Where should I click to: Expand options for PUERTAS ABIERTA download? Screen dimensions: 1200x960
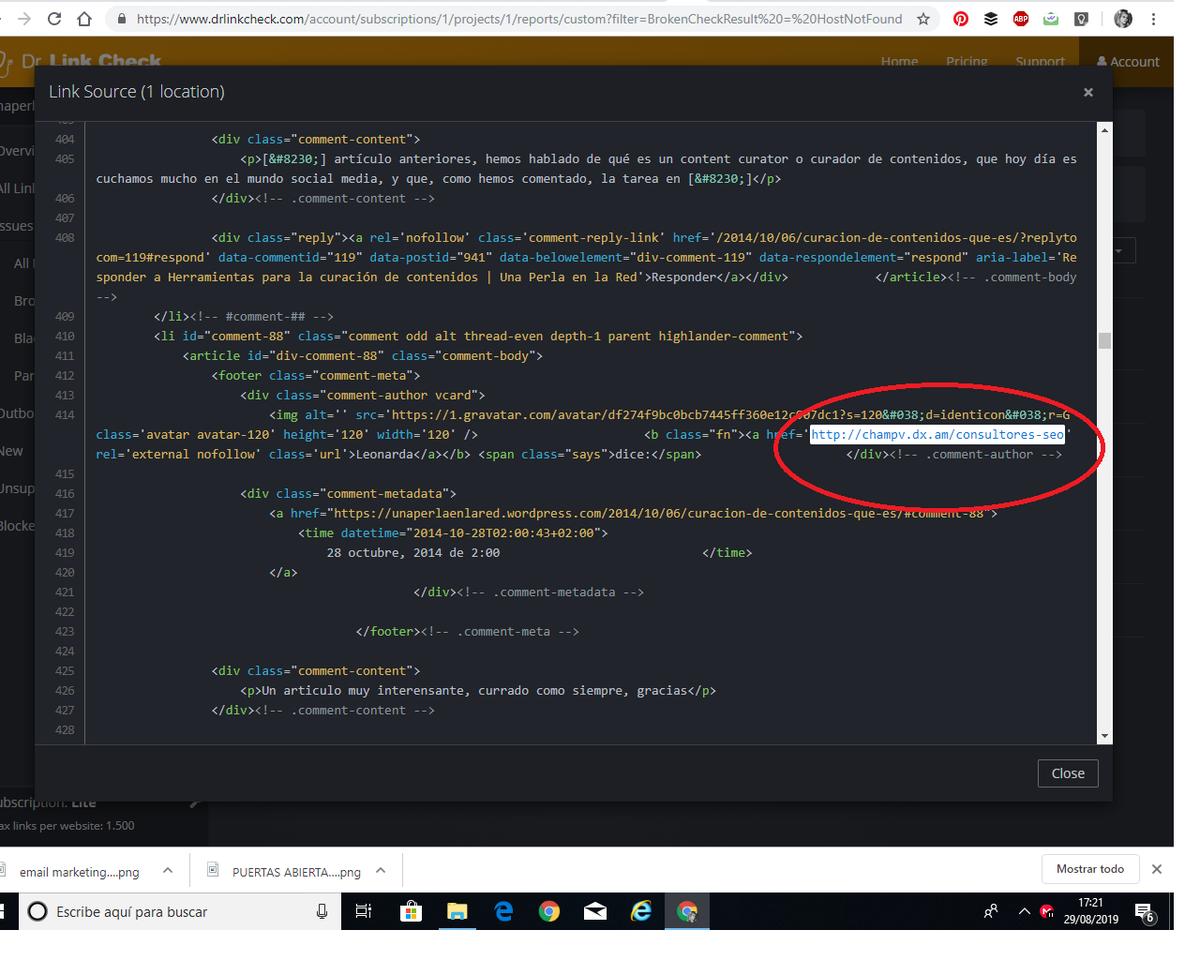click(381, 871)
